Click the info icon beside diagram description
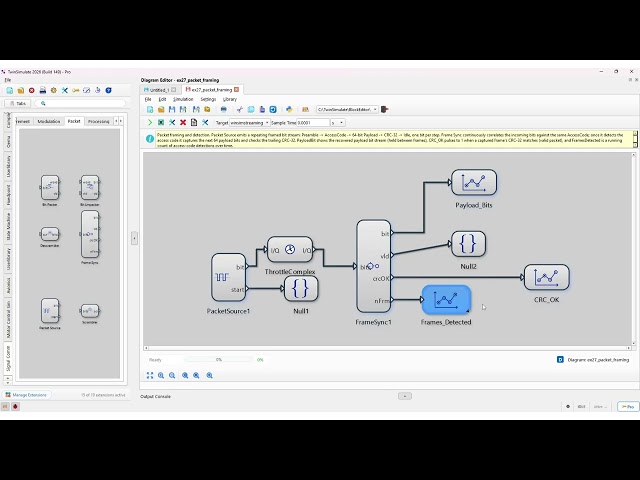The height and width of the screenshot is (480, 640). (x=150, y=139)
